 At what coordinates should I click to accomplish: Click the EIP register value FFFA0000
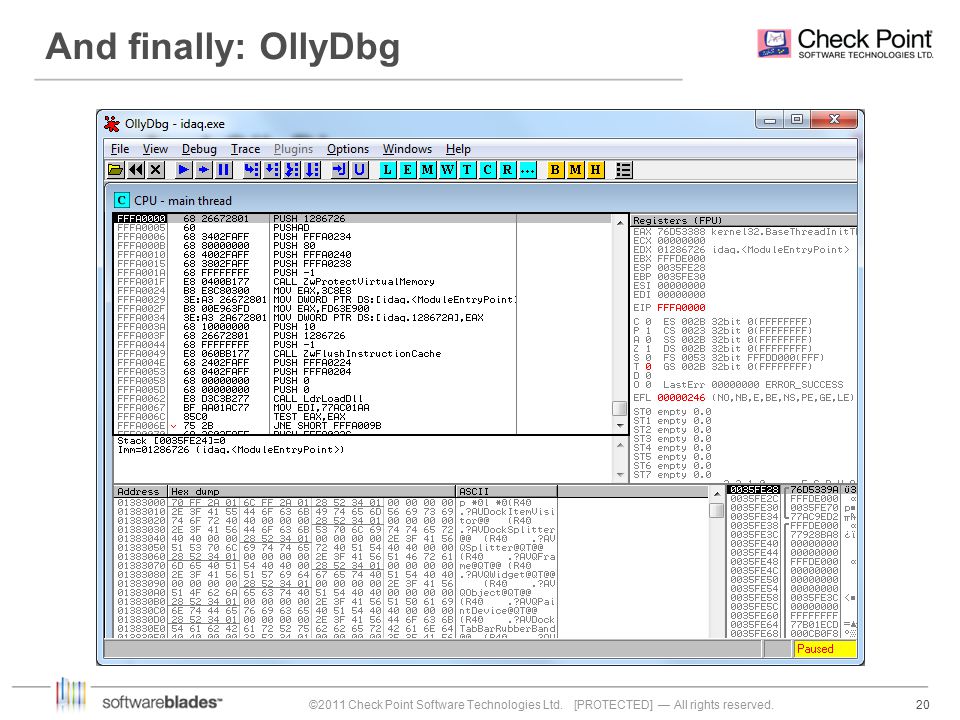(681, 307)
